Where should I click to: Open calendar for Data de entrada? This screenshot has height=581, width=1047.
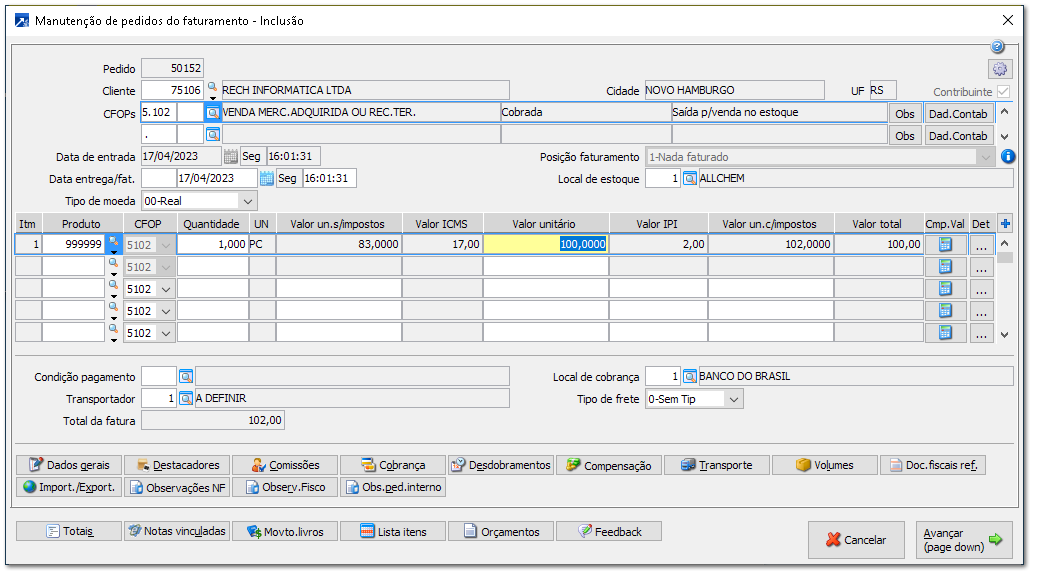pyautogui.click(x=231, y=157)
